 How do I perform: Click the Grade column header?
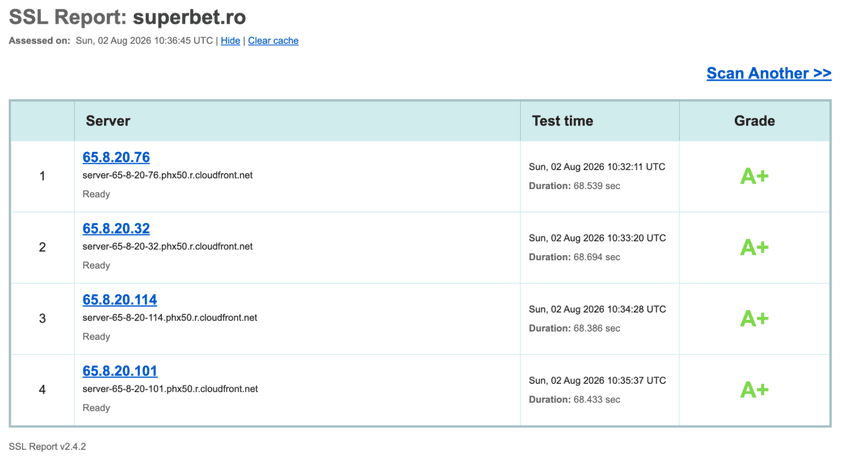[x=754, y=121]
